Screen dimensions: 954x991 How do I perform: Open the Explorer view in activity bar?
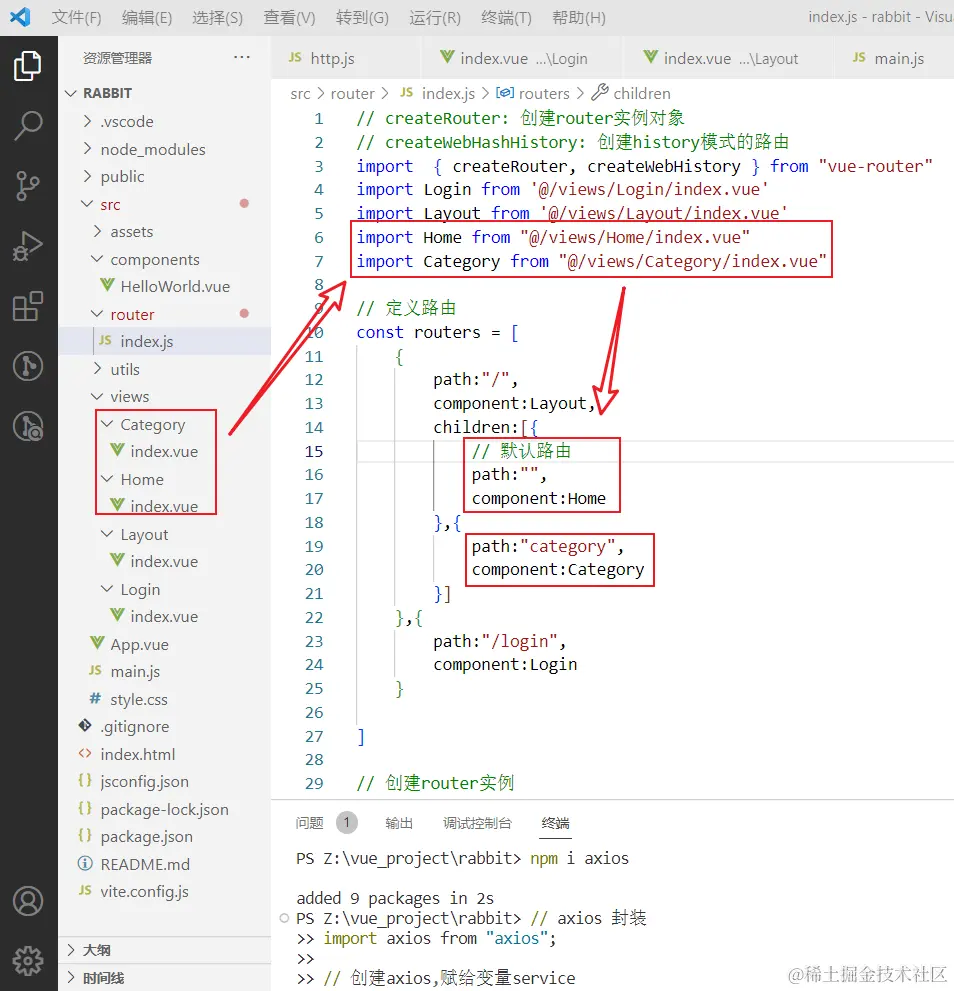tap(28, 66)
